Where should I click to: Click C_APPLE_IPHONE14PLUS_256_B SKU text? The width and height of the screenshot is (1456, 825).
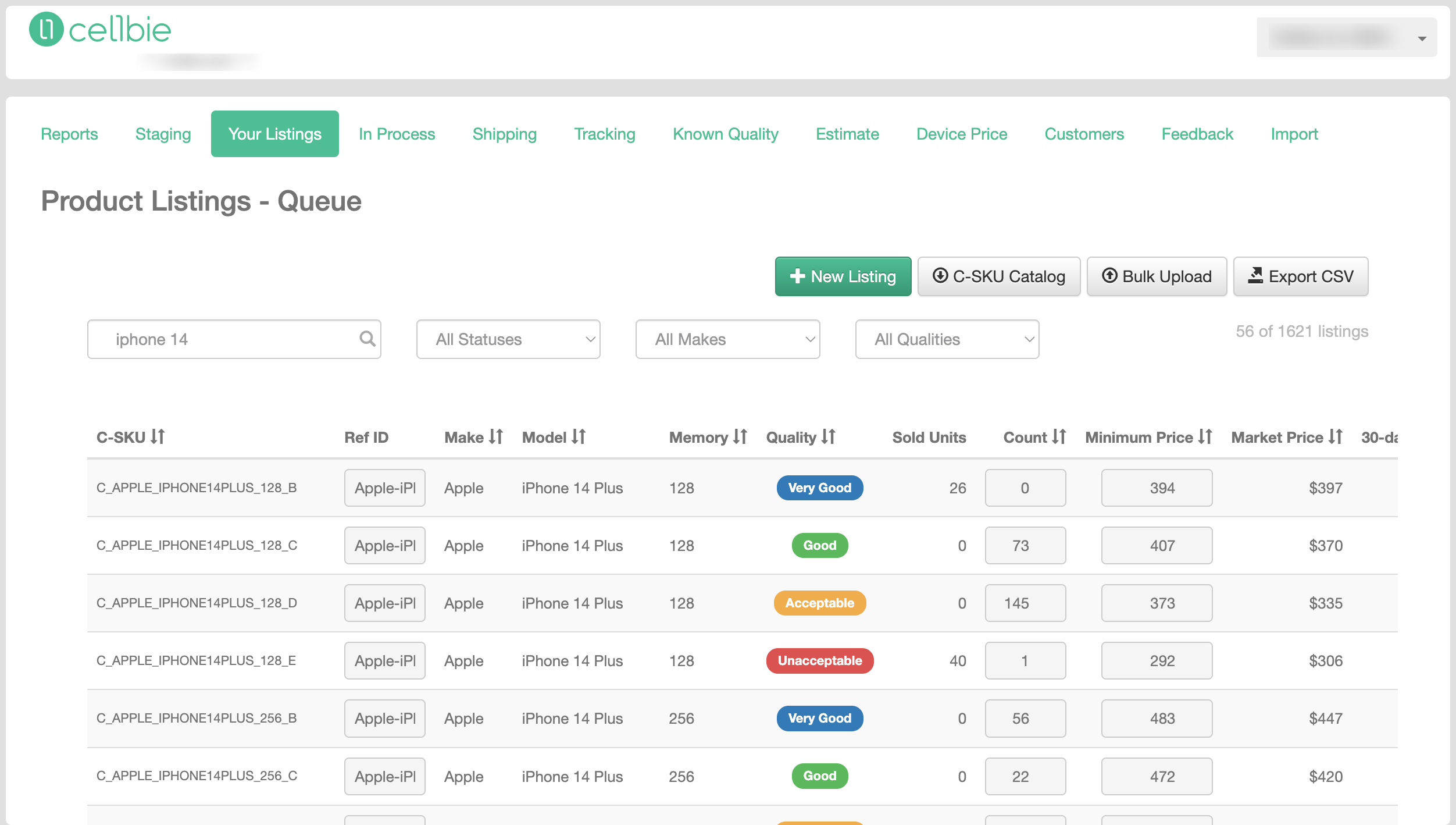point(197,718)
